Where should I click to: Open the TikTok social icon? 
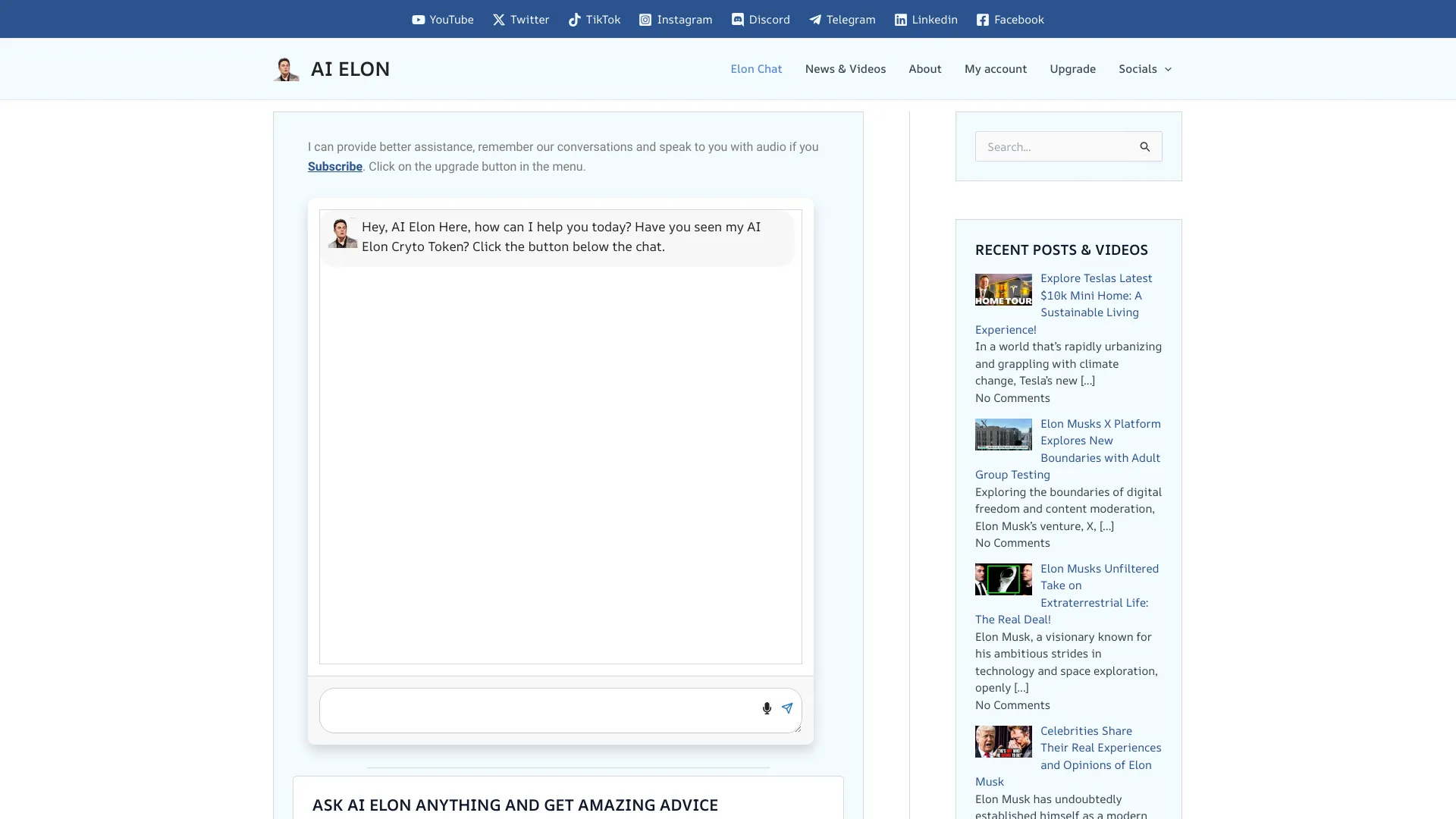(574, 20)
